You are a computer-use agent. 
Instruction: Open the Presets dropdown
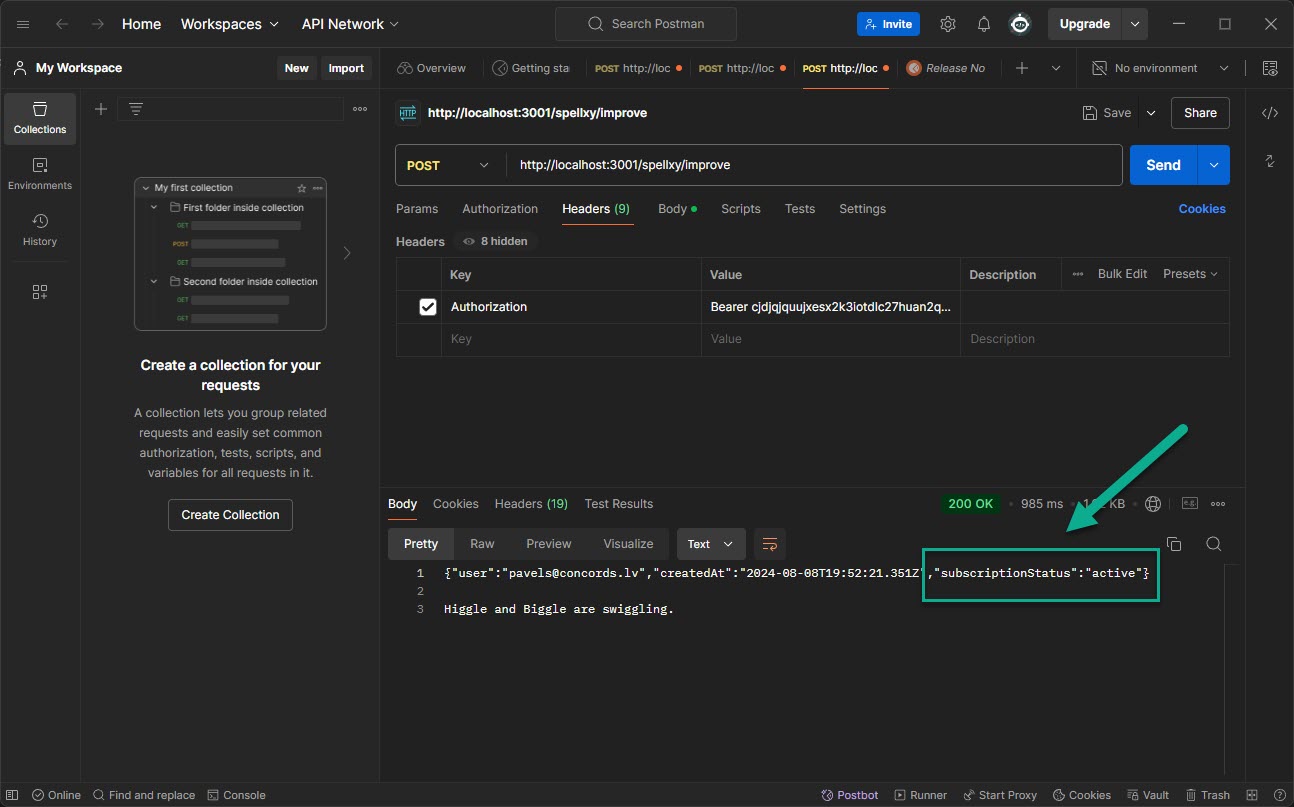1190,274
